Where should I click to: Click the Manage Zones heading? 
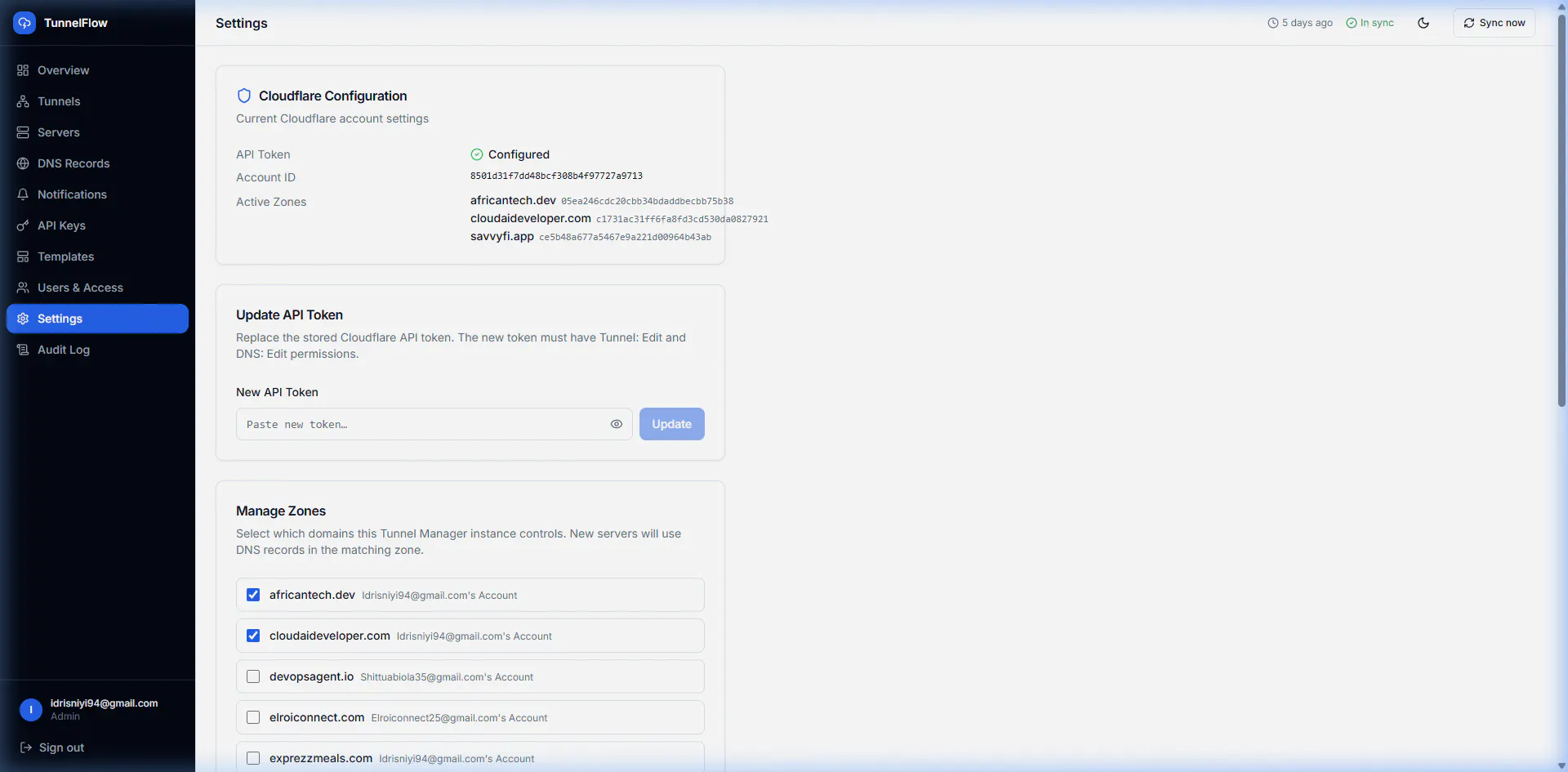point(281,511)
